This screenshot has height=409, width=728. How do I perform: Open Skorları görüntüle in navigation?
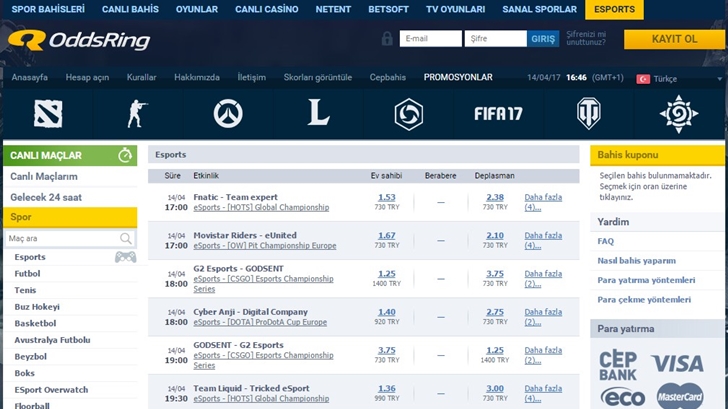(318, 78)
